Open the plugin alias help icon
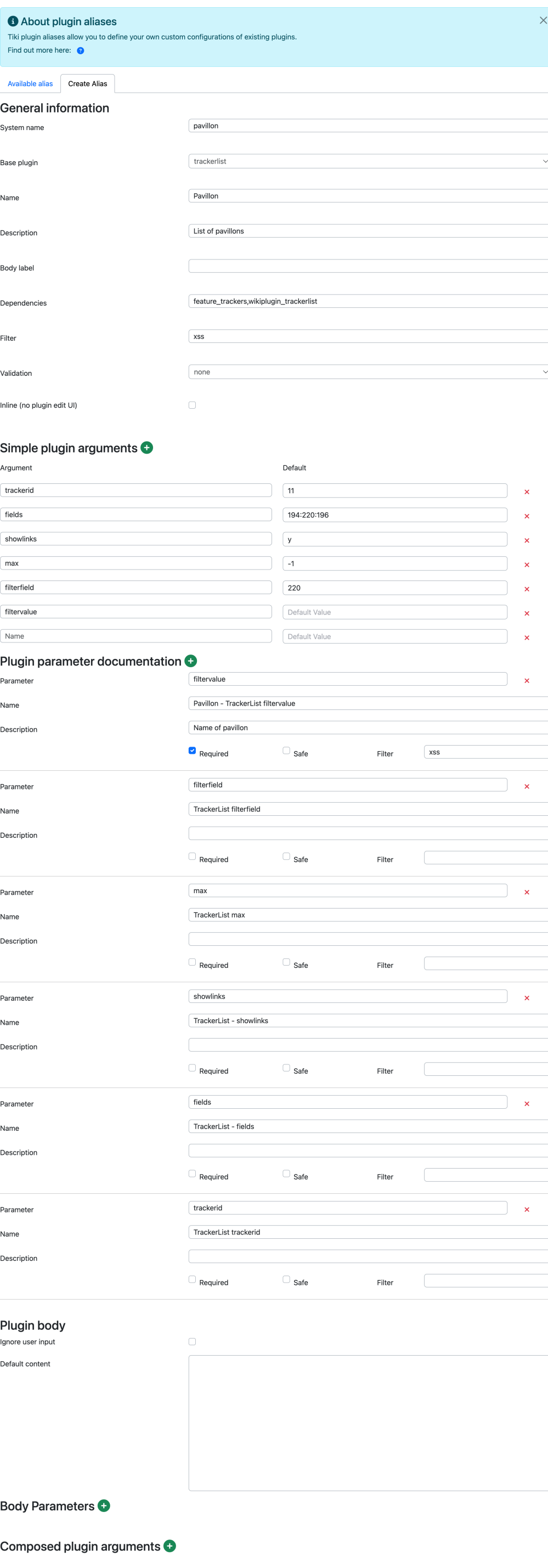 (81, 50)
